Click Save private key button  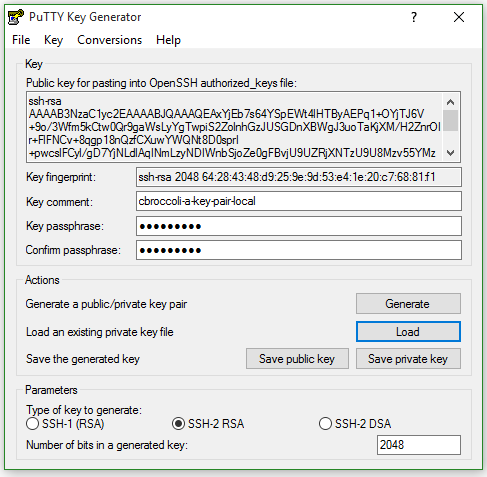click(x=408, y=359)
